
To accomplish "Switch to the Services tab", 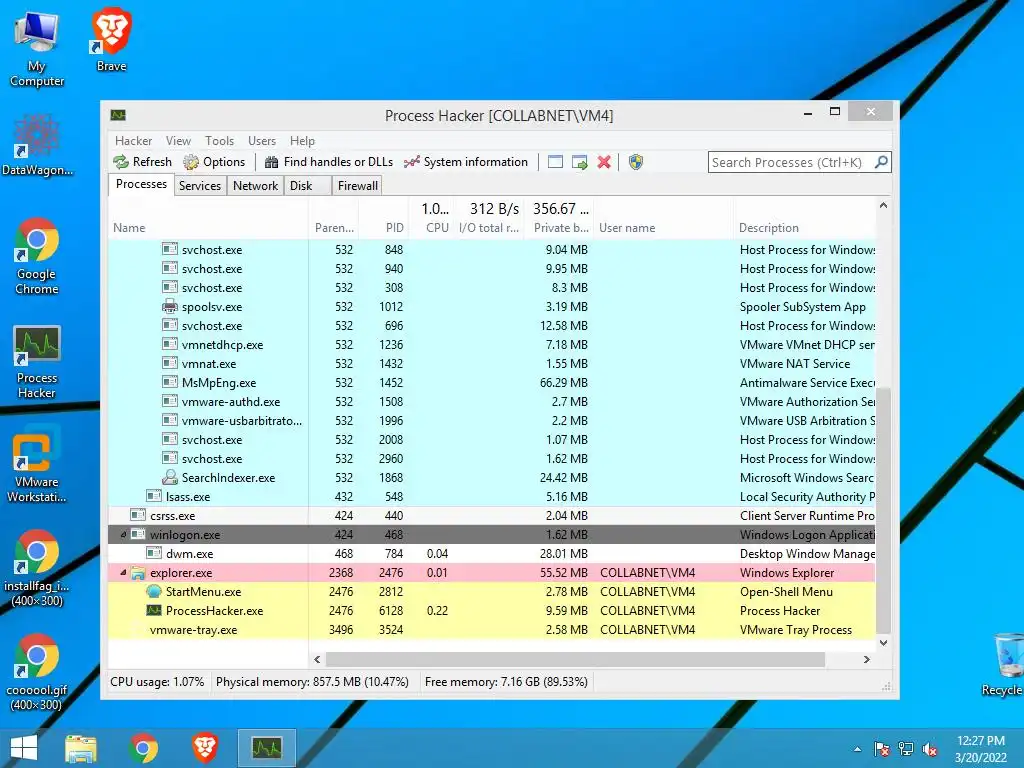I will tap(200, 185).
